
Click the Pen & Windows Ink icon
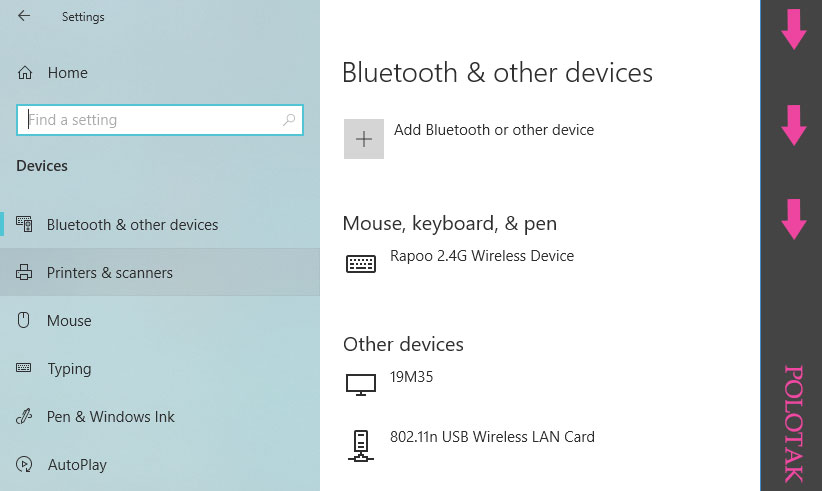24,417
